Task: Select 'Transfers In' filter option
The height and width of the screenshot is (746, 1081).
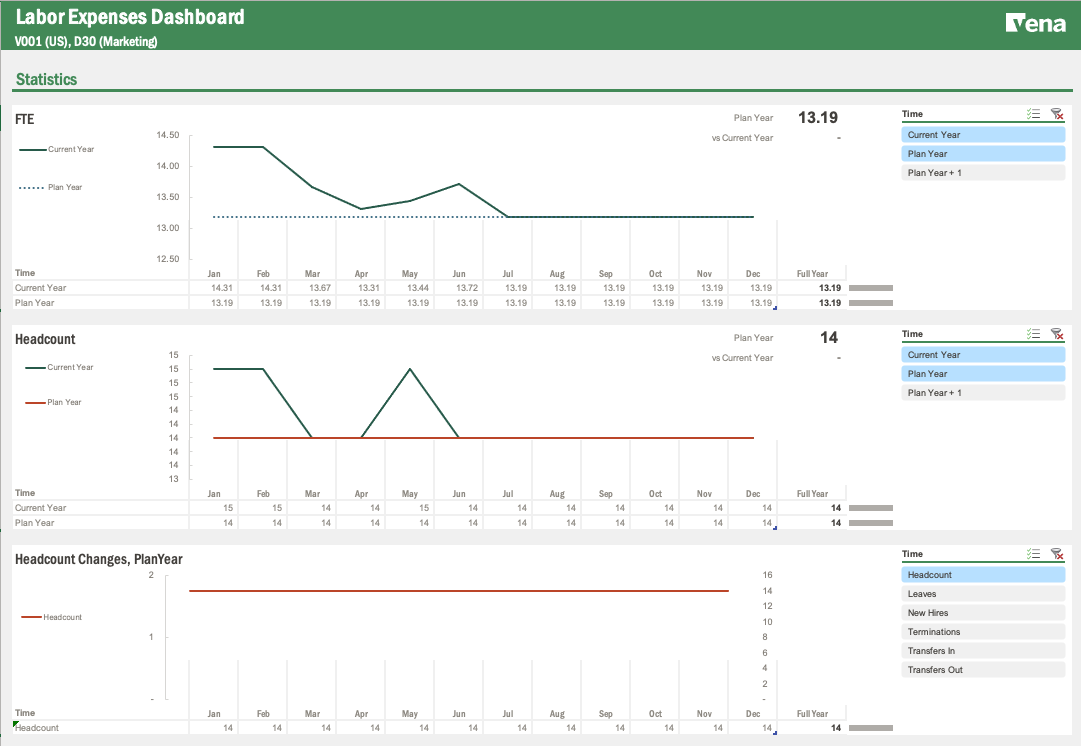Action: 983,650
